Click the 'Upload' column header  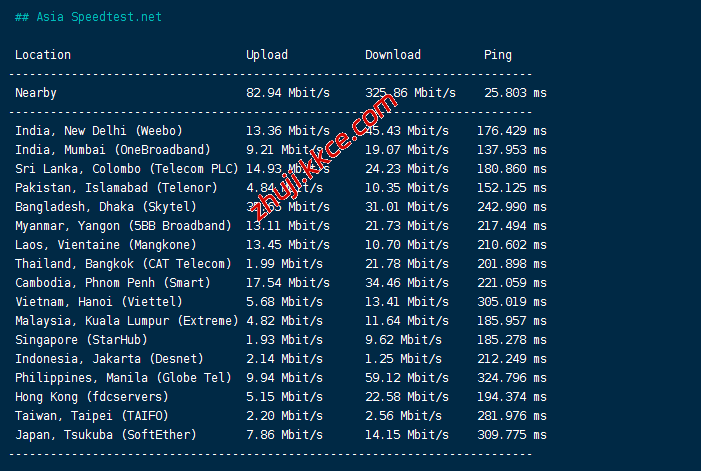click(267, 55)
